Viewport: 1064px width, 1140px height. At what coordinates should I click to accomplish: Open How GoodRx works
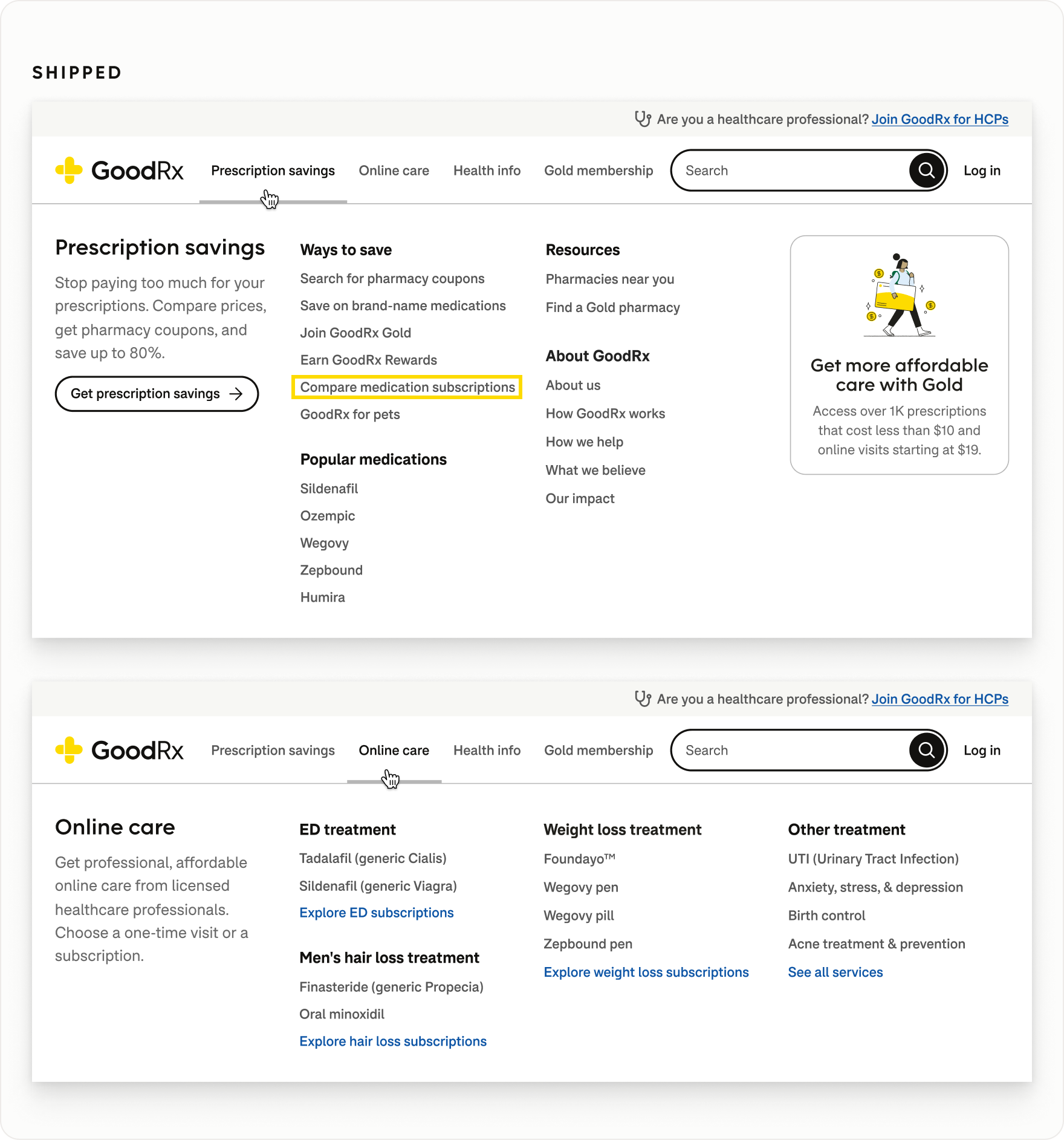pos(605,414)
